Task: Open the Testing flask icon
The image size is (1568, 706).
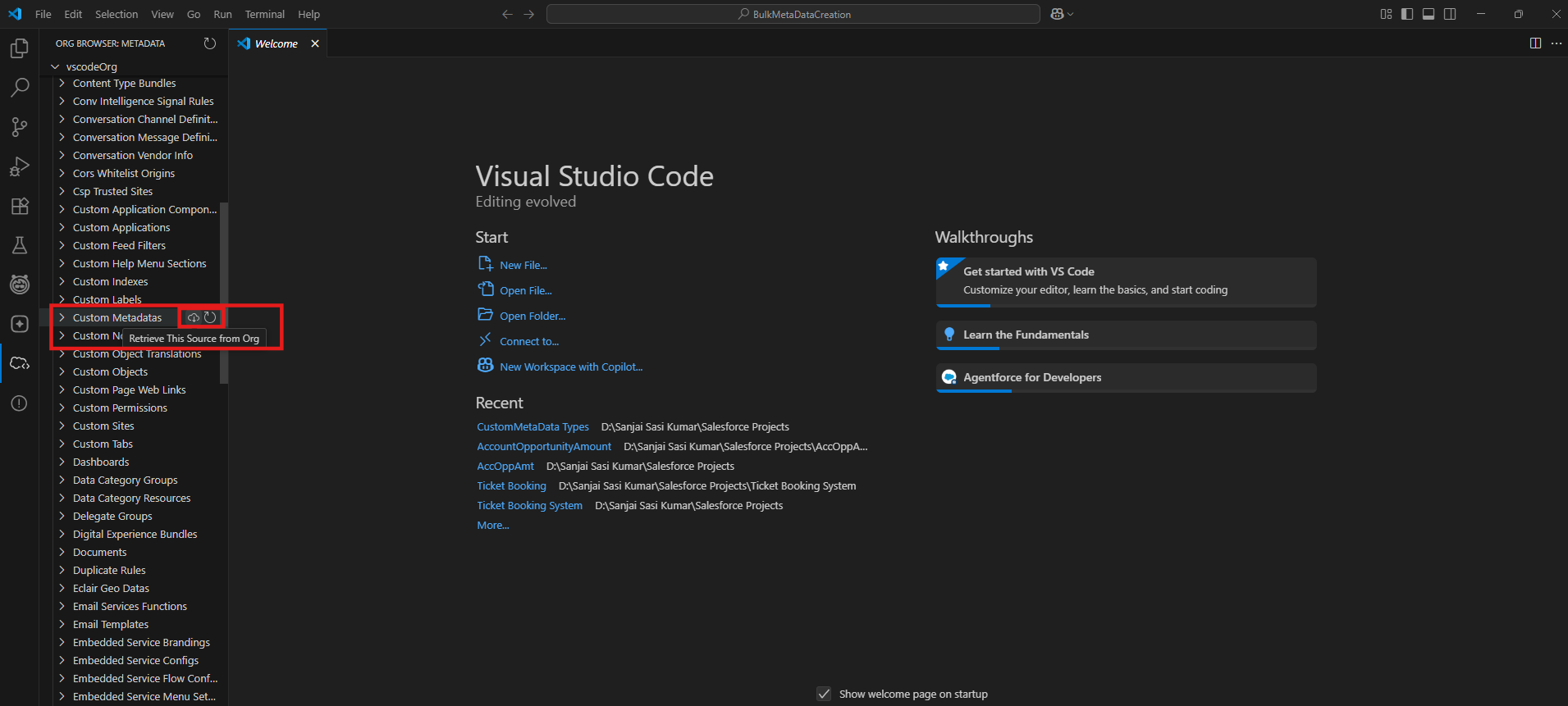Action: pyautogui.click(x=20, y=245)
